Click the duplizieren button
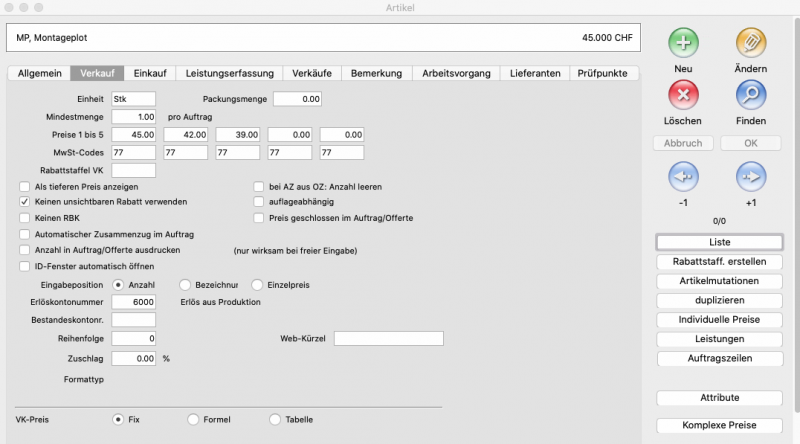 [x=718, y=300]
